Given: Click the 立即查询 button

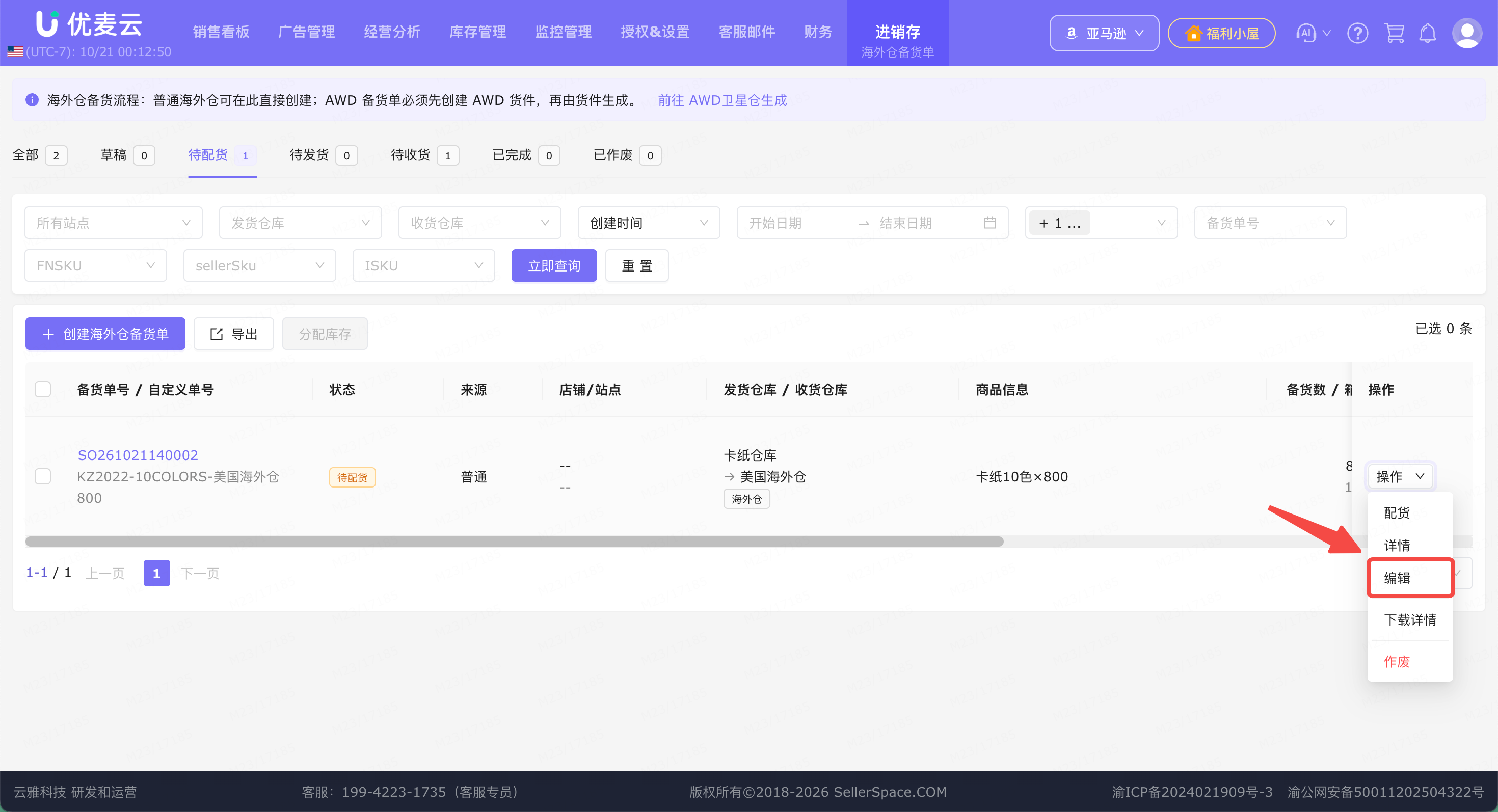Looking at the screenshot, I should pos(554,265).
